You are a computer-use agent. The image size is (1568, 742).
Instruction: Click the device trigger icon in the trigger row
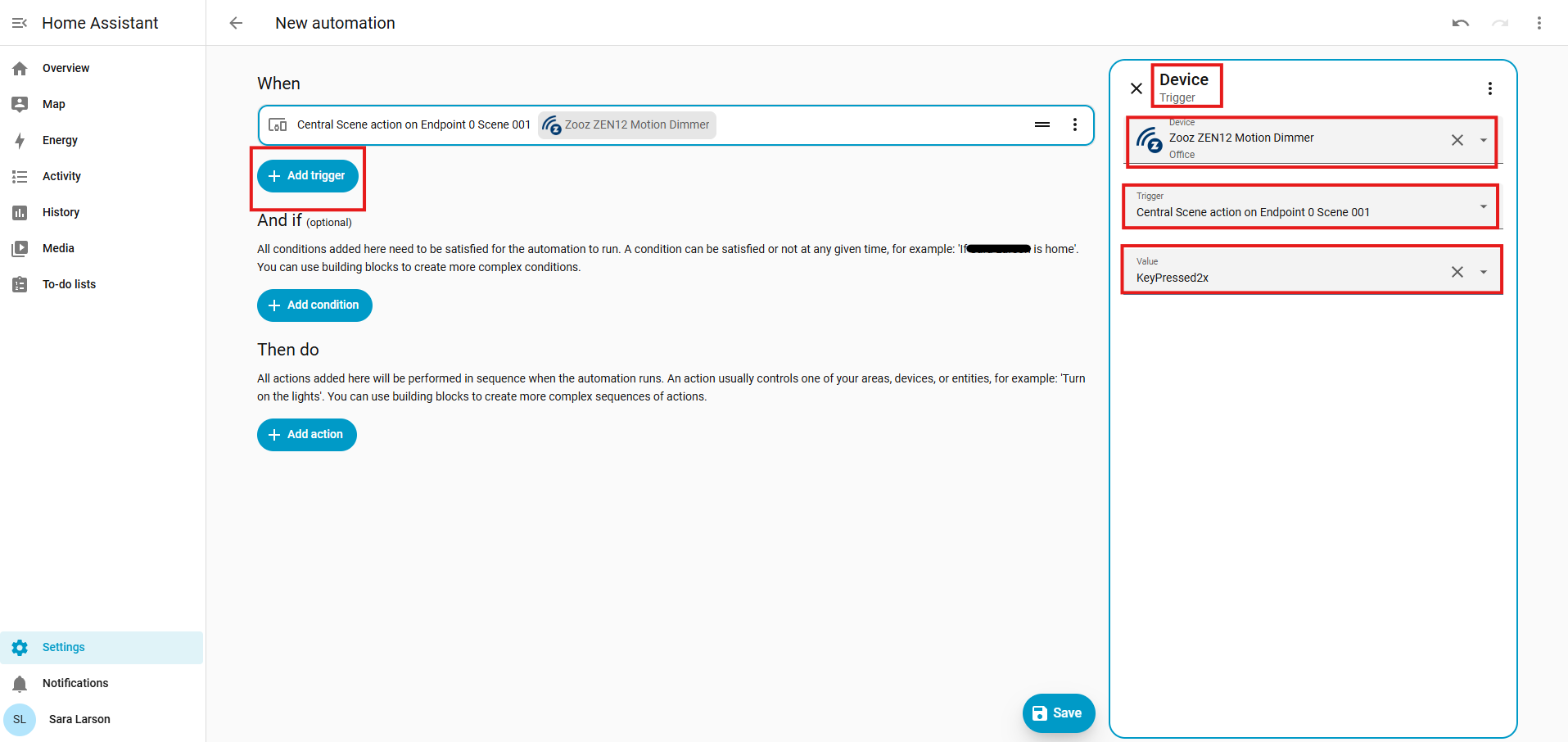(278, 125)
